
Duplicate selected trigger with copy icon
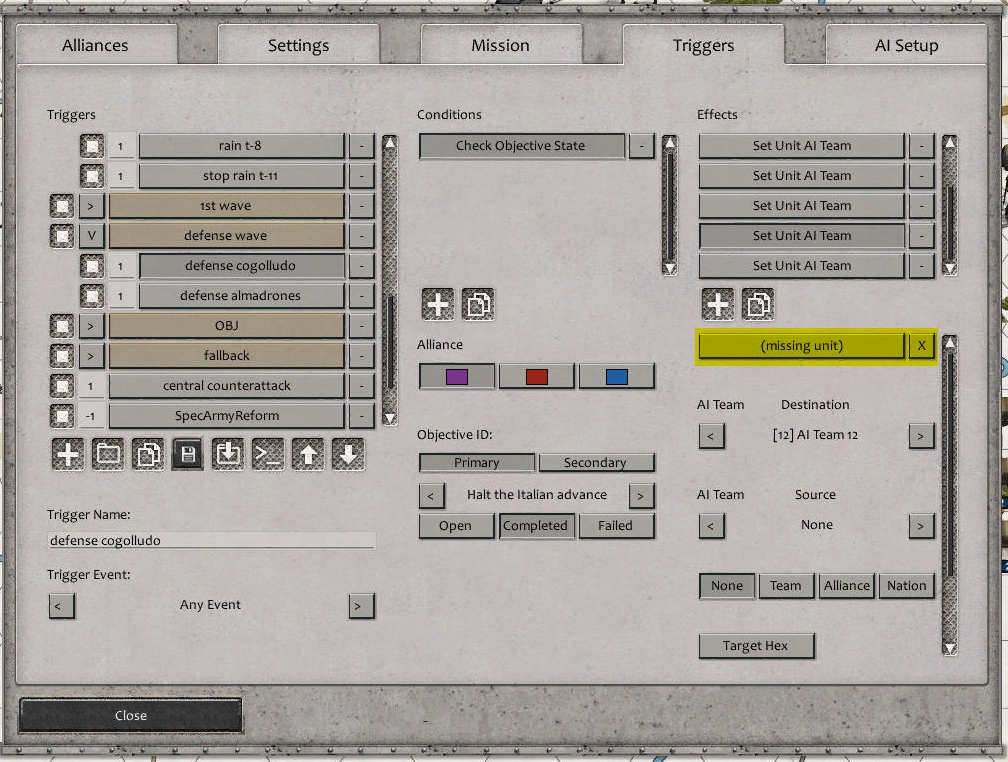(x=148, y=455)
